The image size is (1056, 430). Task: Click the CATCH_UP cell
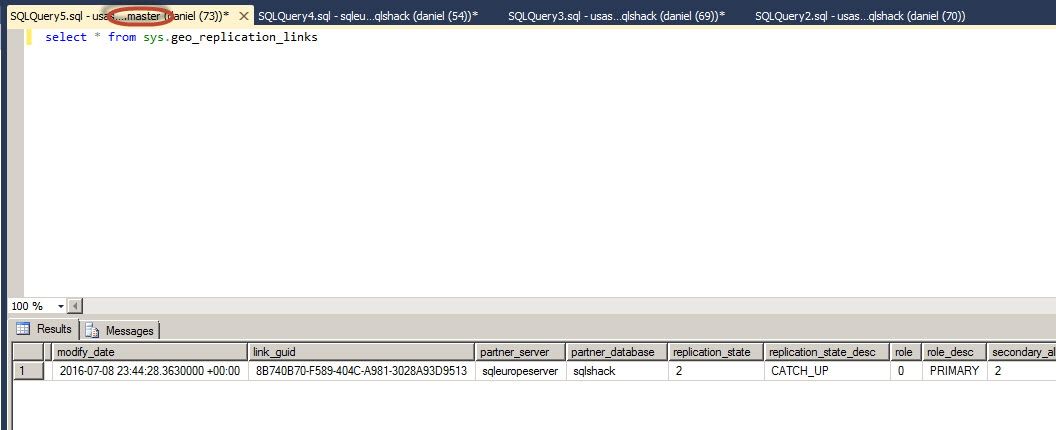click(827, 371)
